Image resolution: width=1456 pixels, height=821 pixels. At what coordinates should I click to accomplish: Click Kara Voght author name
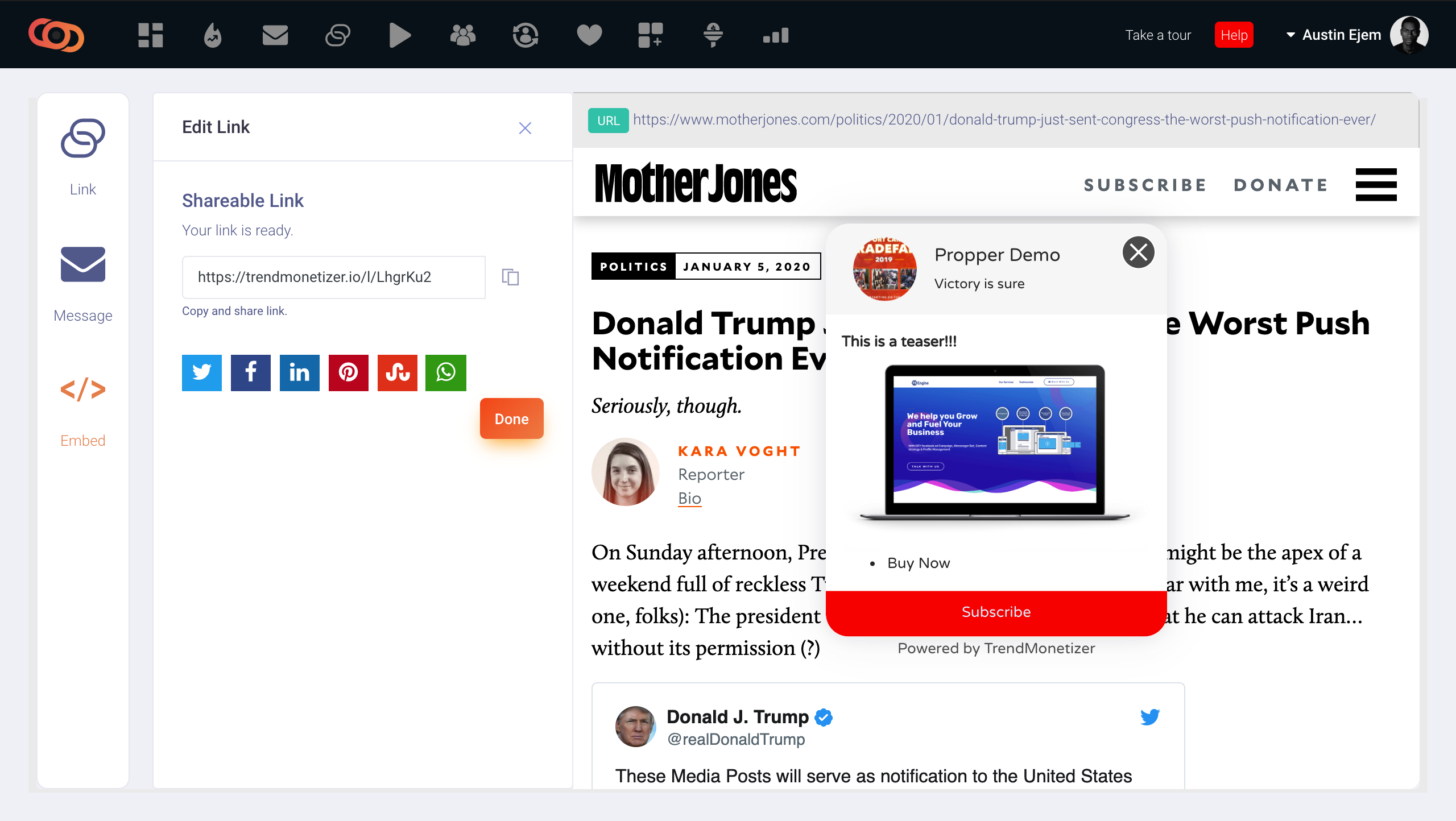click(x=739, y=451)
